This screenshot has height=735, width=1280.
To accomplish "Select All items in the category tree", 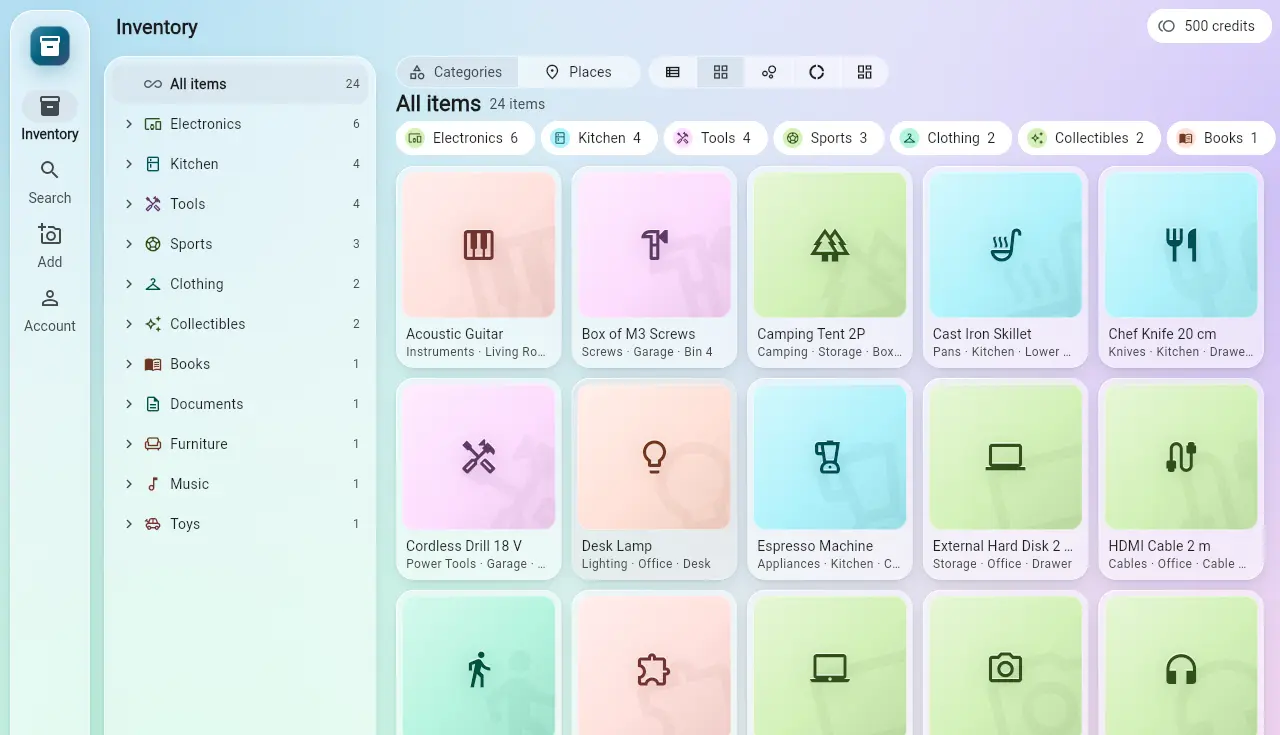I will [x=240, y=84].
